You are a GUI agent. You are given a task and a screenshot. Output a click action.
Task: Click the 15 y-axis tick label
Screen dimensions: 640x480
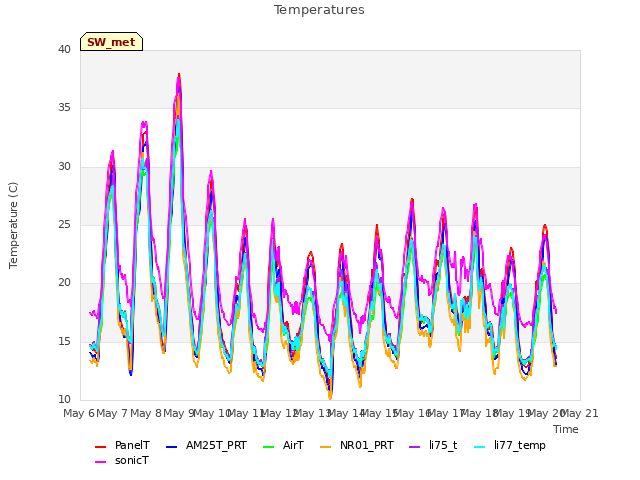point(64,341)
